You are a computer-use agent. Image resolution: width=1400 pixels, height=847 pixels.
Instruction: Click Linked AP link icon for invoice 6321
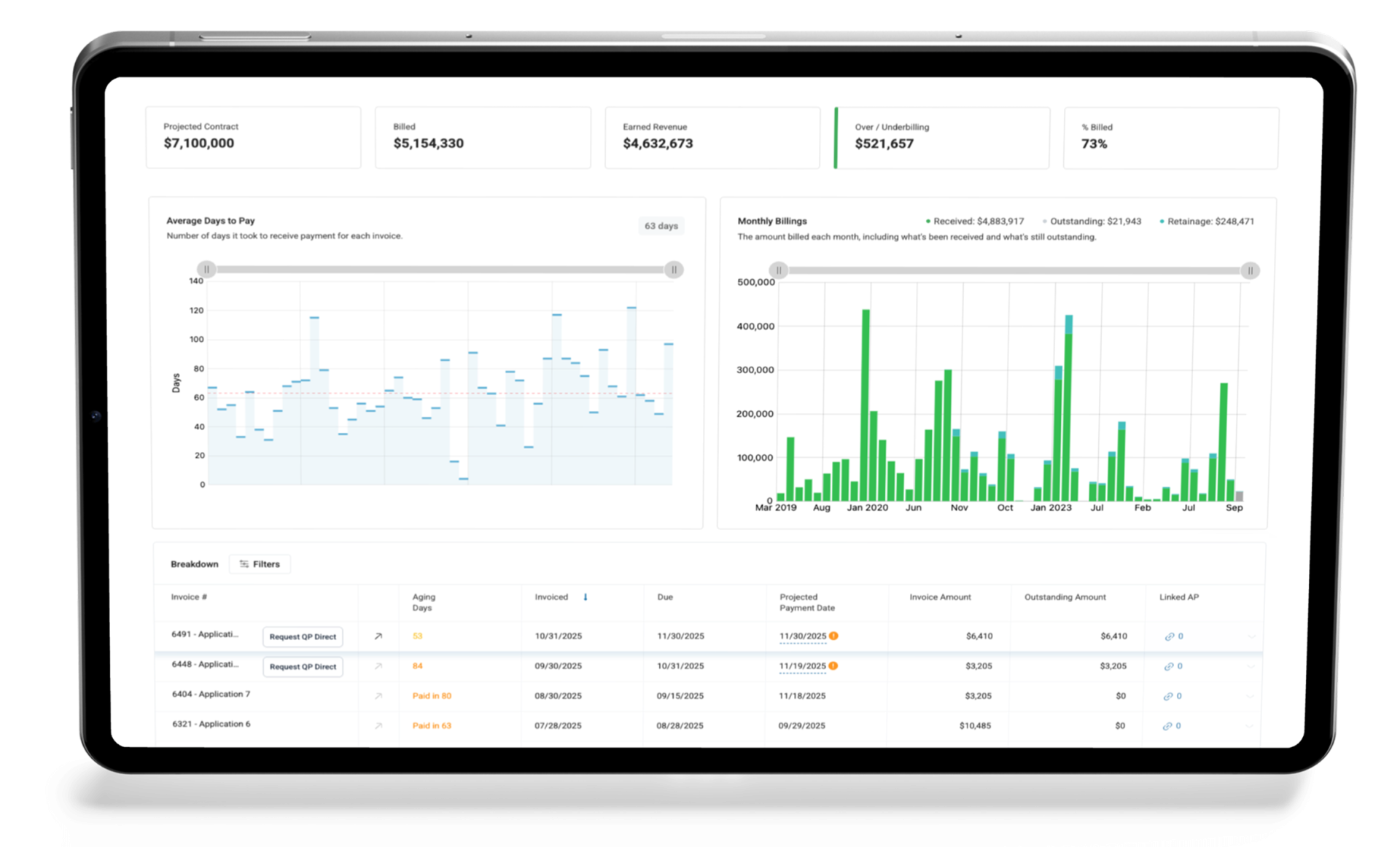click(x=1167, y=726)
